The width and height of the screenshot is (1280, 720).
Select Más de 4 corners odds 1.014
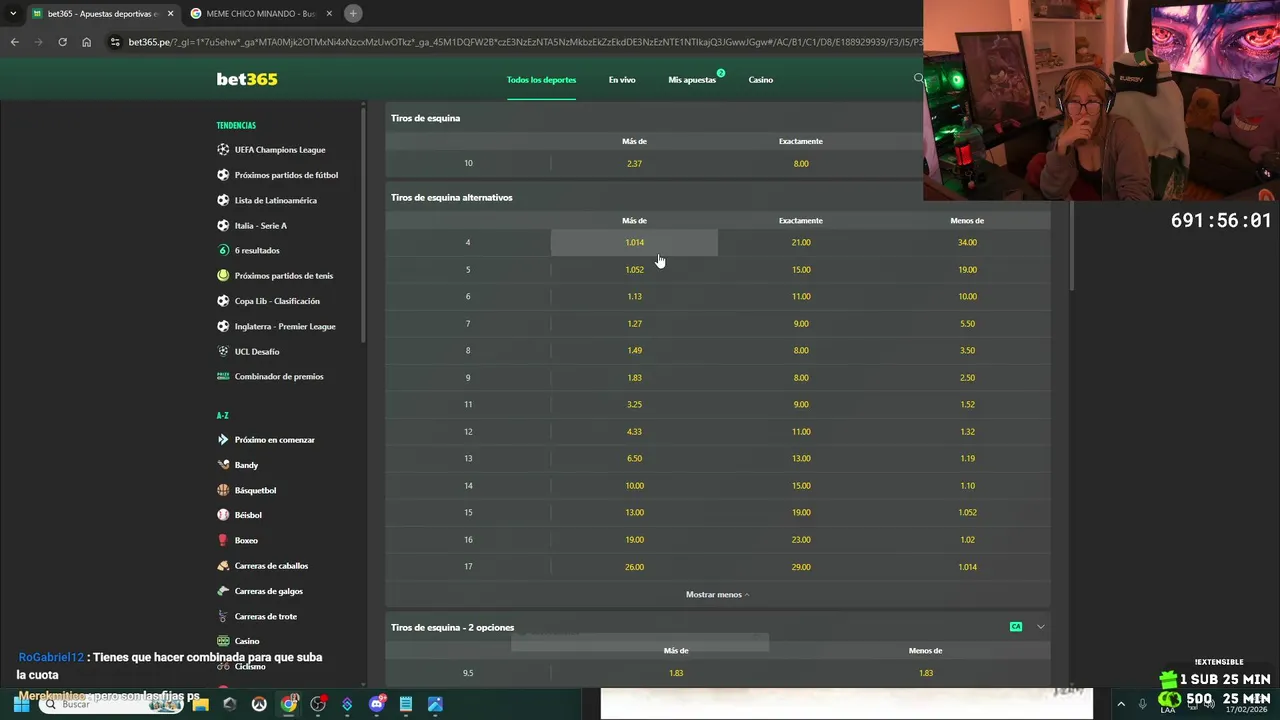coord(634,242)
